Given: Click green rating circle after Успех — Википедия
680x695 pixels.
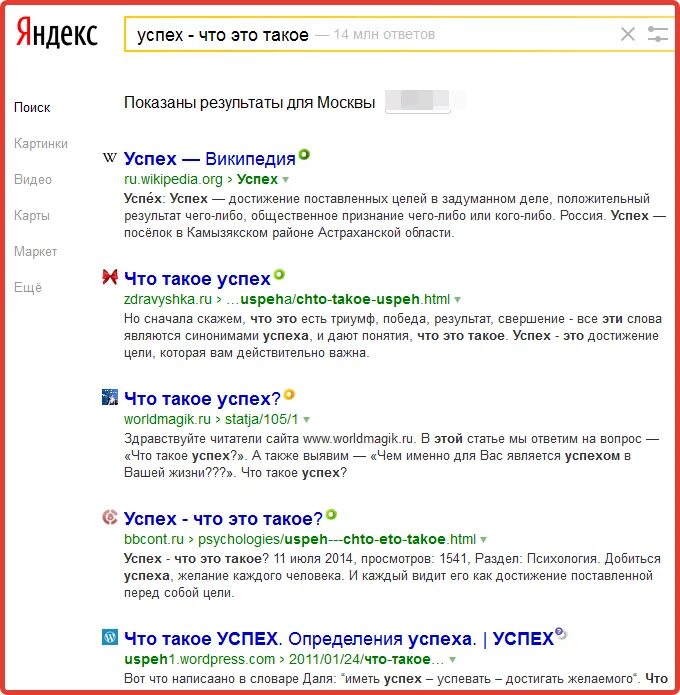Looking at the screenshot, I should point(304,155).
